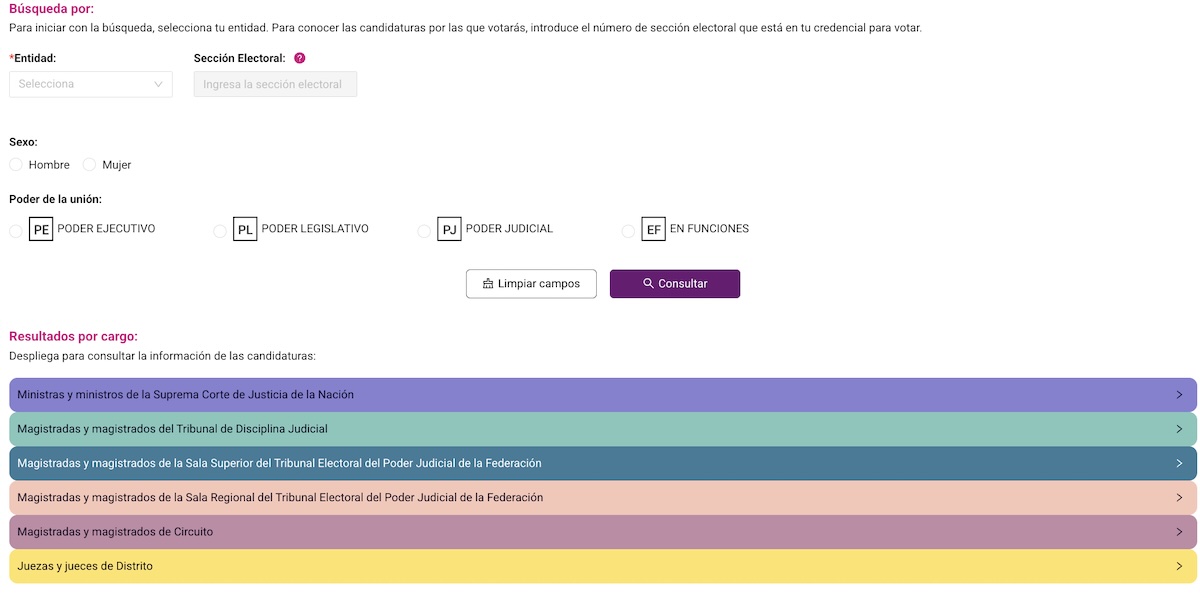The image size is (1200, 596).
Task: Click the PE Poder Ejecutivo badge icon
Action: pyautogui.click(x=41, y=230)
